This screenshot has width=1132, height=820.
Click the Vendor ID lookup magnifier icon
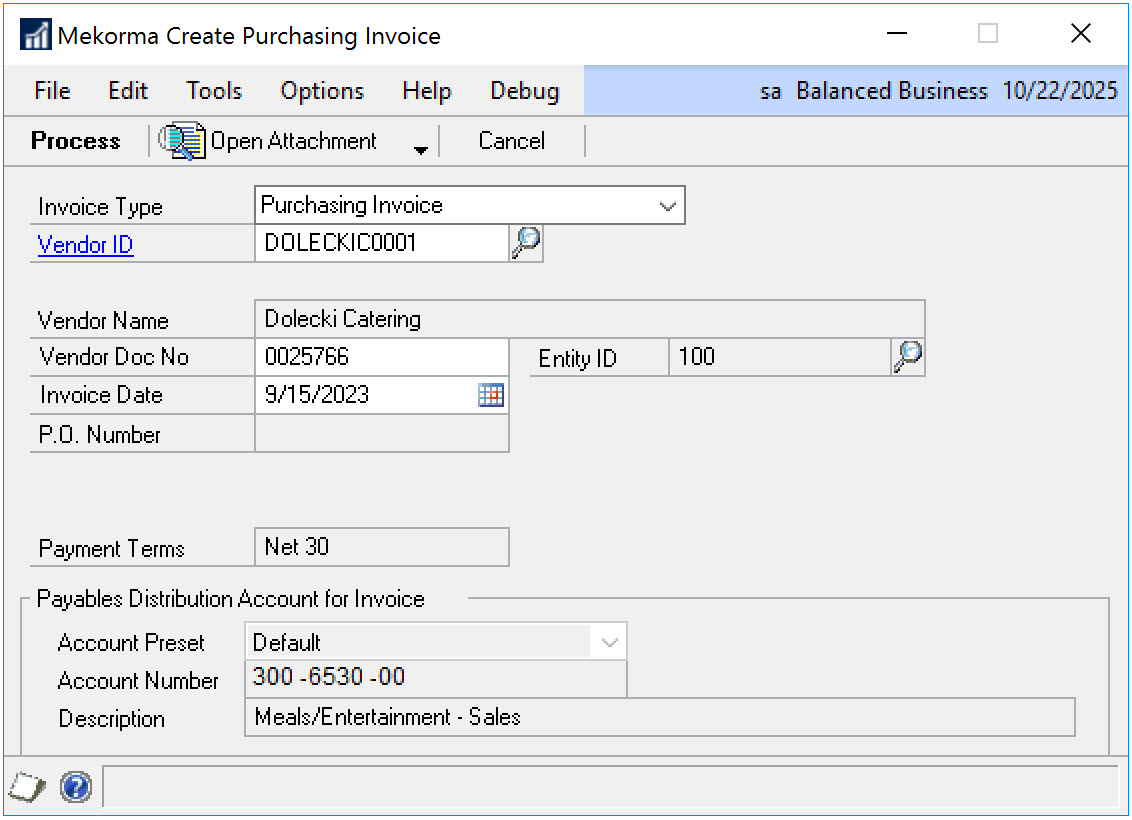click(526, 242)
